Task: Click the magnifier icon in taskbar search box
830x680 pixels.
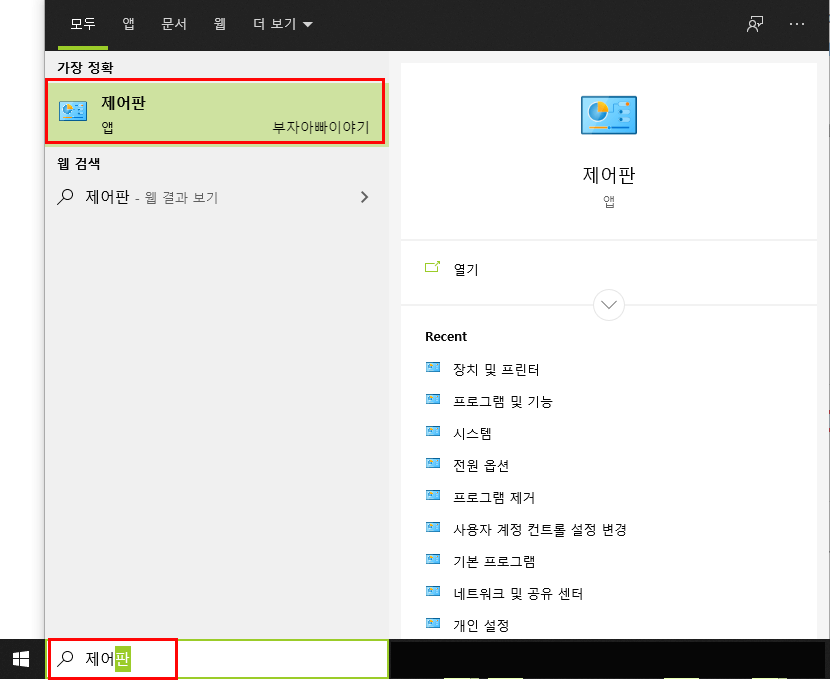Action: (66, 658)
